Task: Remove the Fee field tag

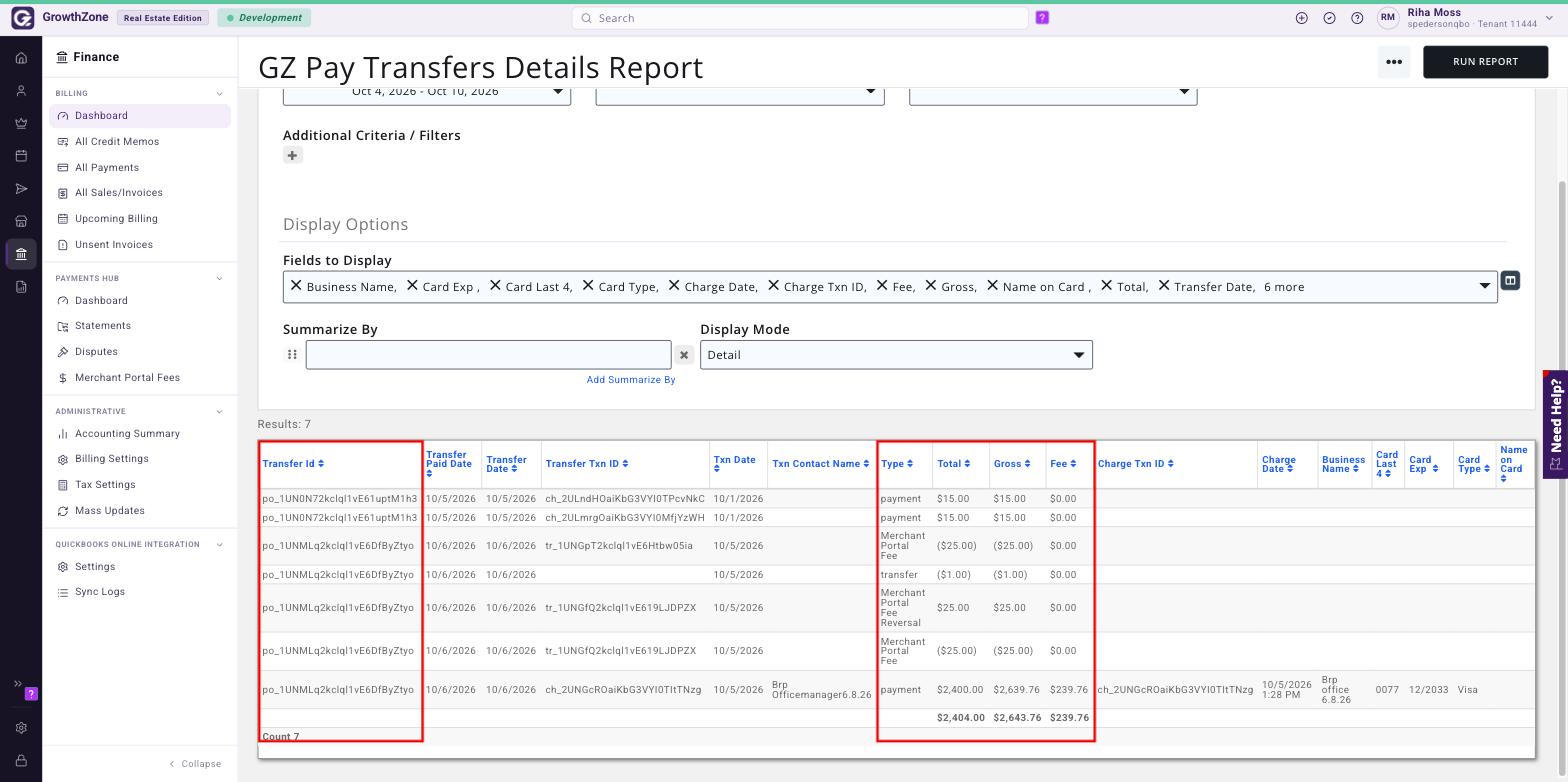Action: point(882,286)
